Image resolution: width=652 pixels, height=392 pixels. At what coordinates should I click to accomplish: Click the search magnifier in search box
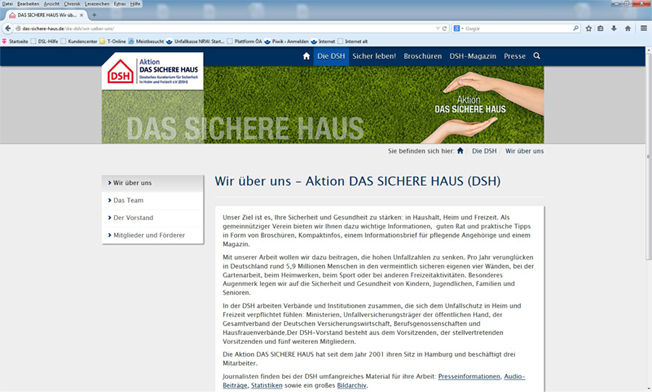575,28
